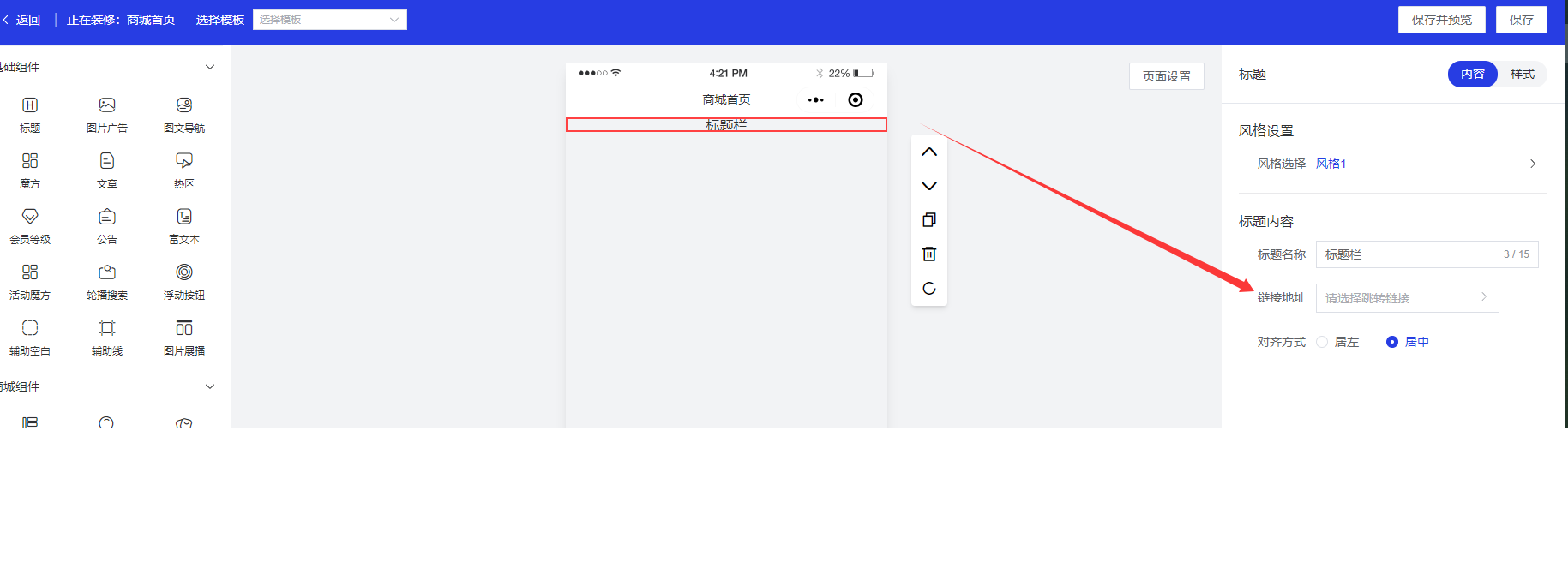Select 居中 alignment radio button
Image resolution: width=1568 pixels, height=580 pixels.
click(x=1392, y=342)
